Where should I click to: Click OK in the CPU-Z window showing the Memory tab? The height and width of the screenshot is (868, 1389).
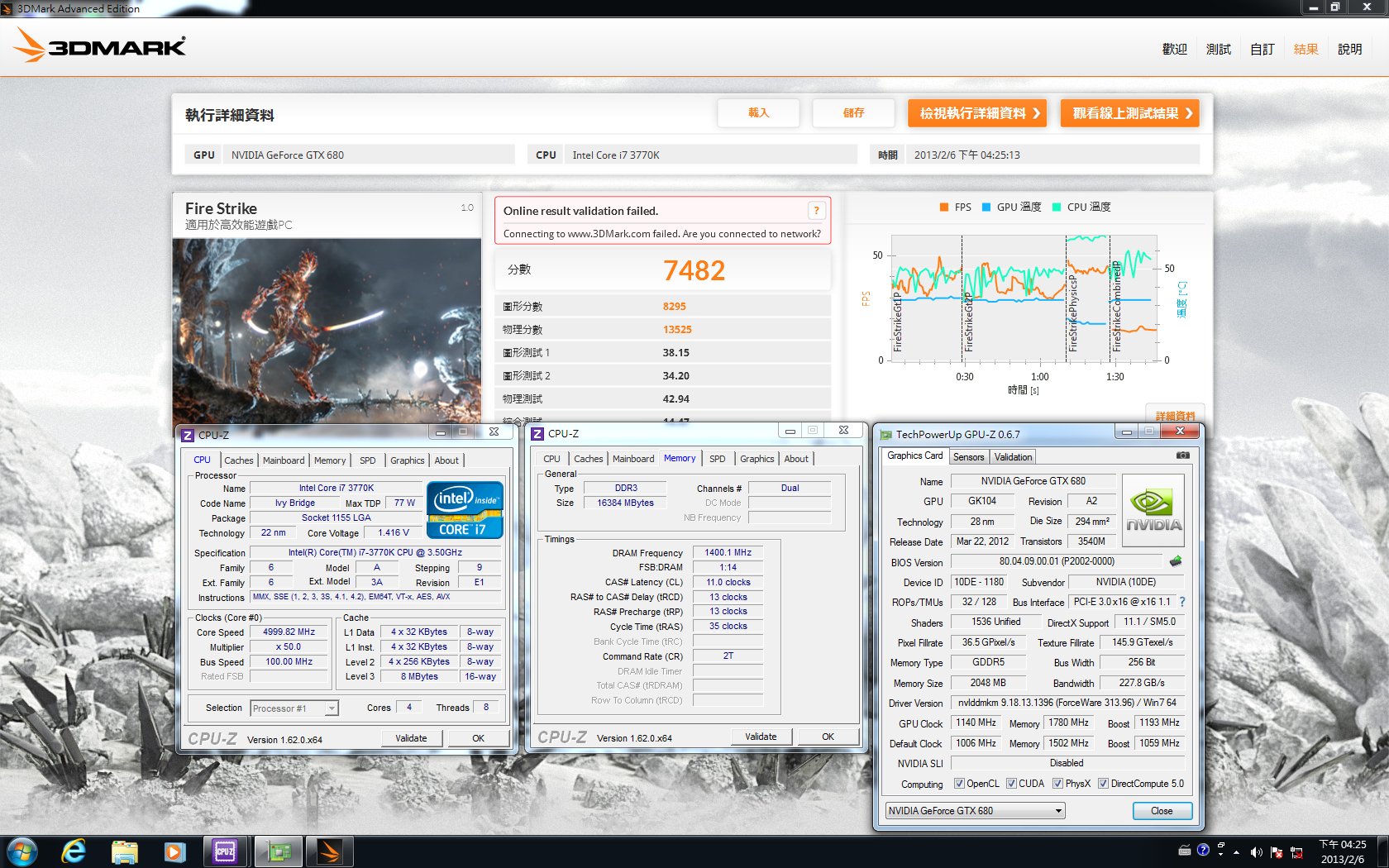click(828, 737)
